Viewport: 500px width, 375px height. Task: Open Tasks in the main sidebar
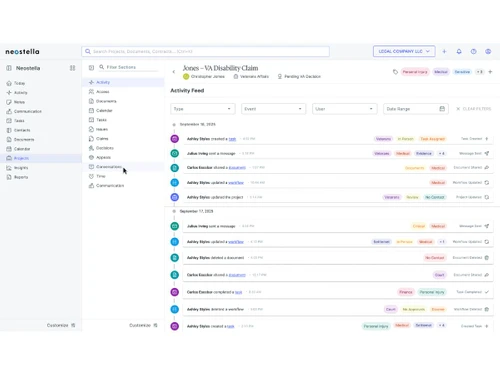click(19, 121)
